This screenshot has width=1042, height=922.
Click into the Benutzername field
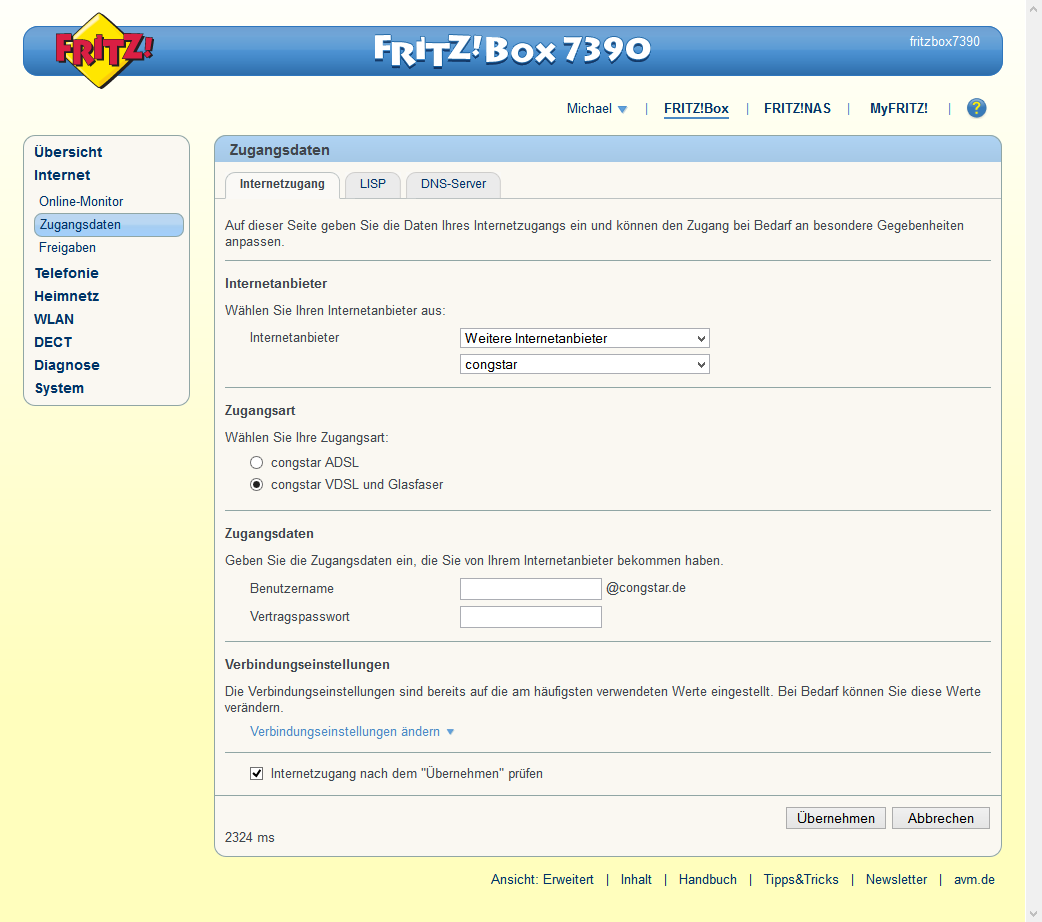530,589
